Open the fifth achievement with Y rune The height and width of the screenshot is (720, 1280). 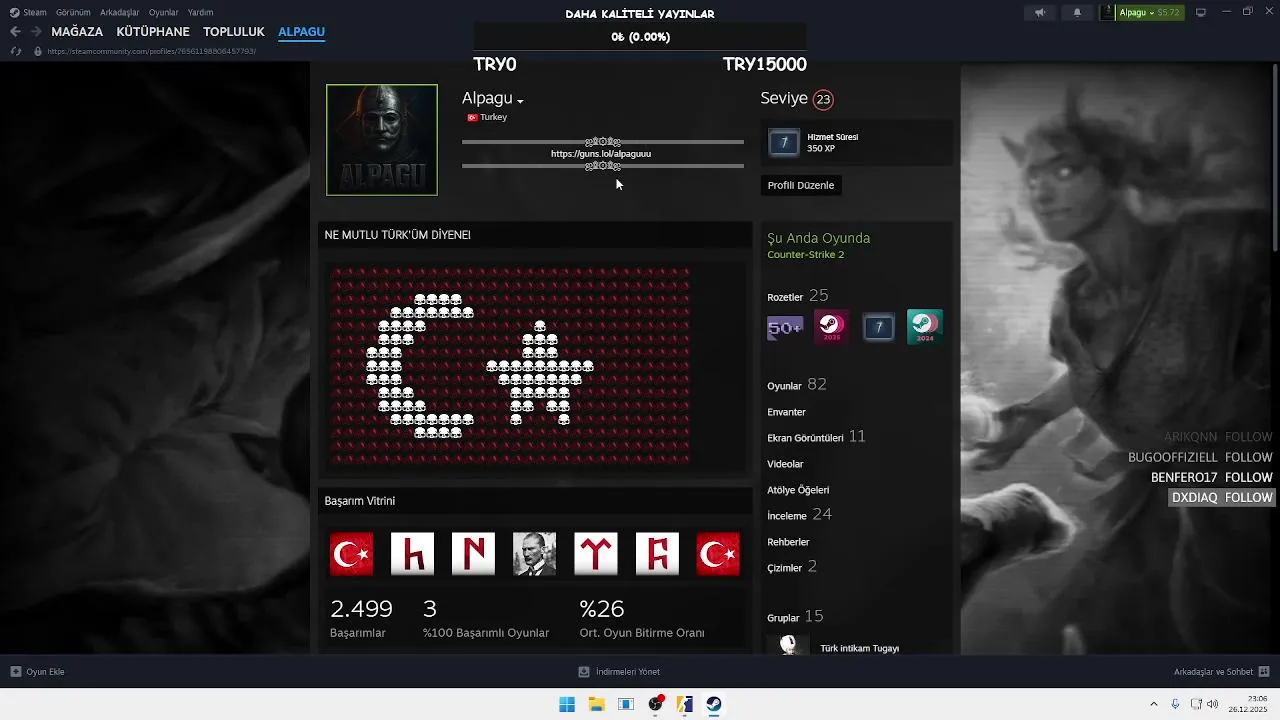click(596, 554)
